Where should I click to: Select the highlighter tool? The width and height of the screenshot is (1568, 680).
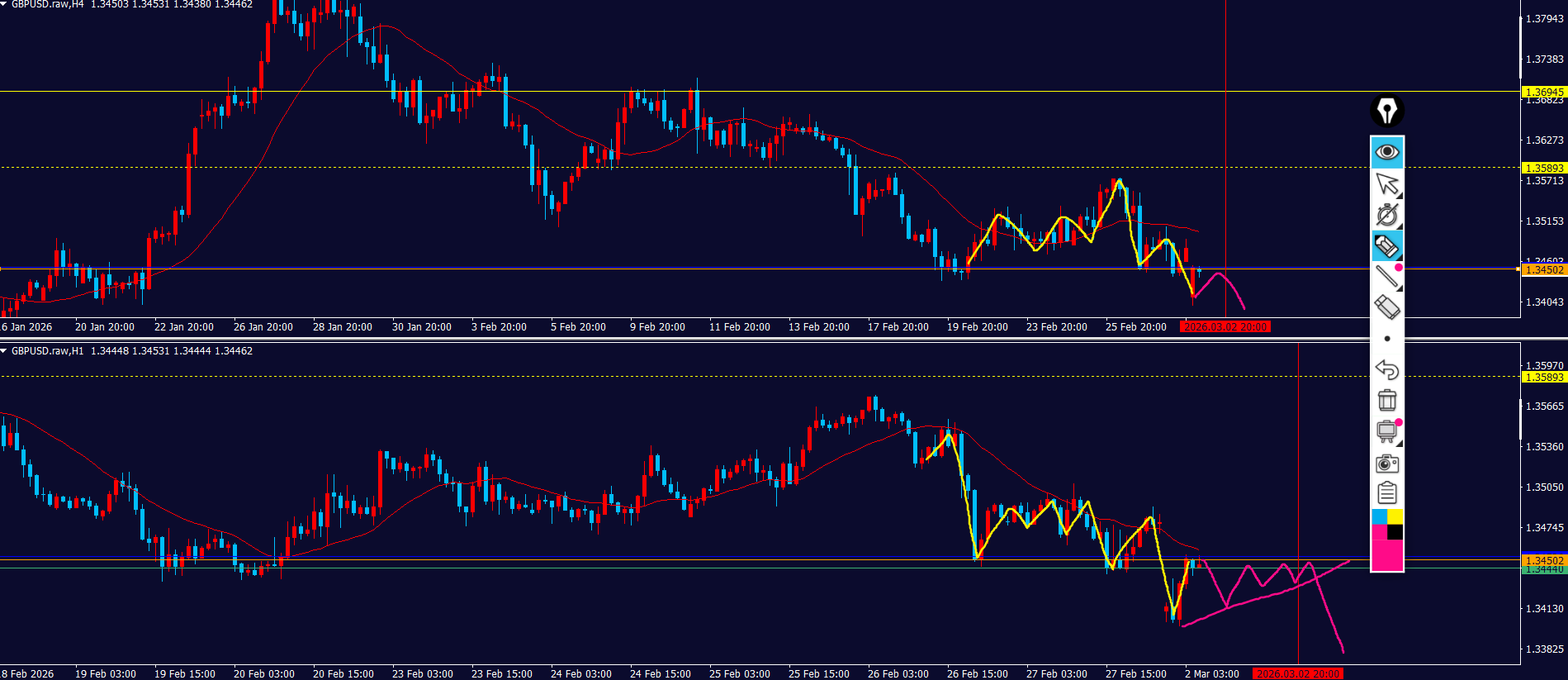(x=1387, y=246)
